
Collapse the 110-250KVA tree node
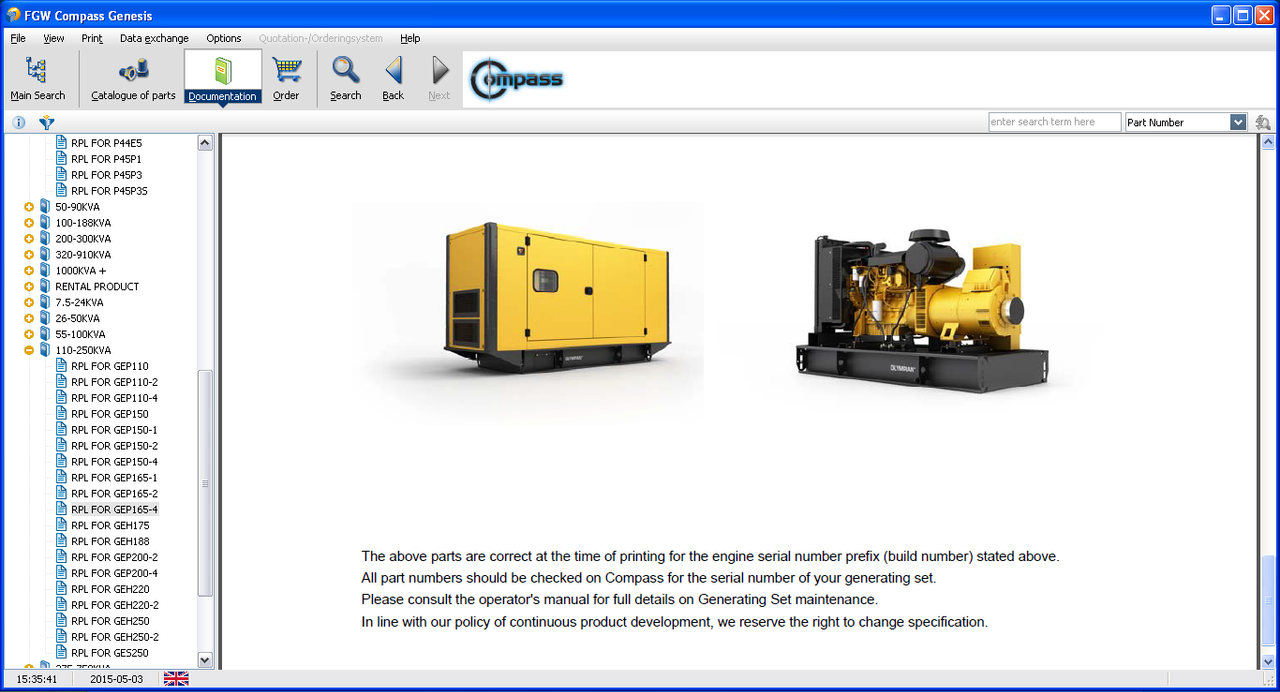click(29, 350)
